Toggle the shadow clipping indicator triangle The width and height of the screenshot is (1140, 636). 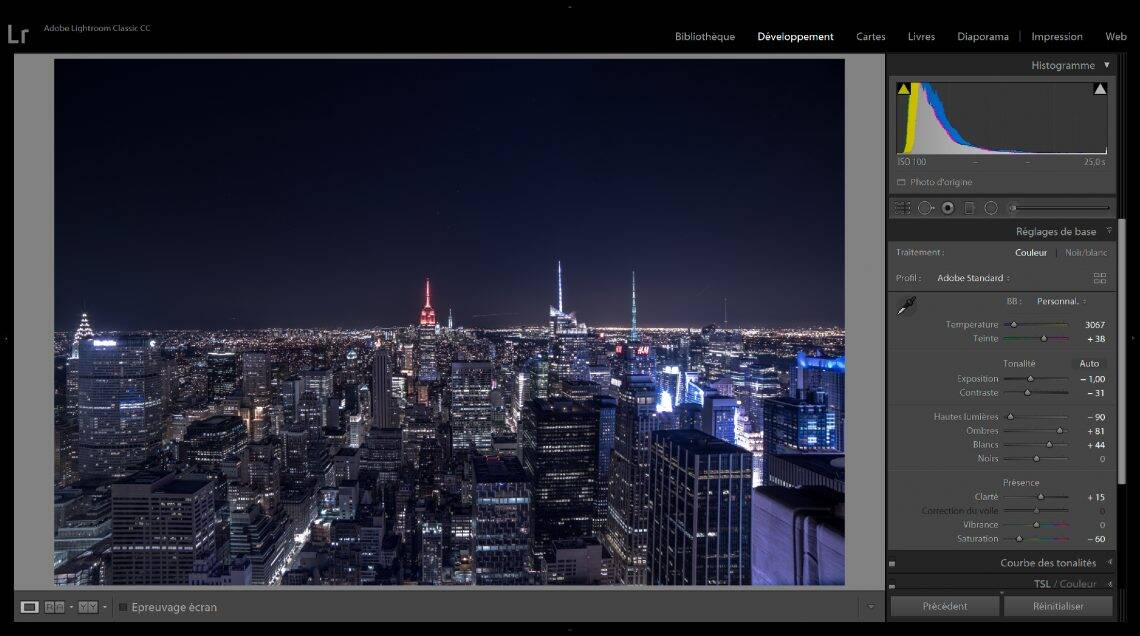(904, 89)
